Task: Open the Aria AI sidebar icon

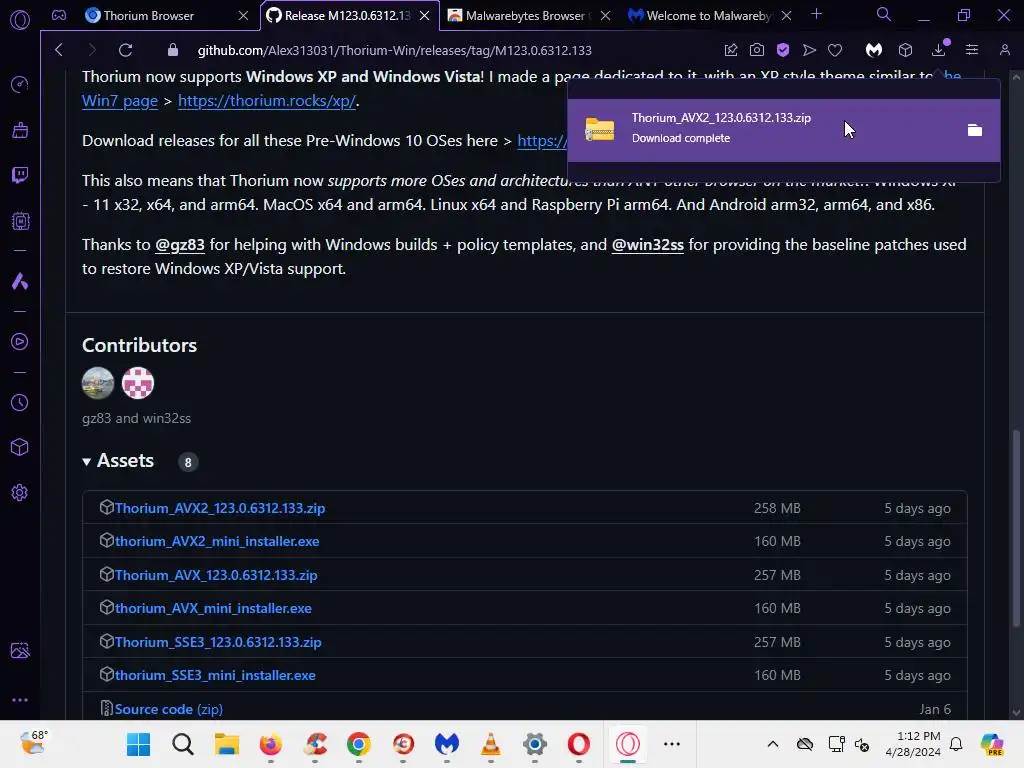Action: point(20,281)
